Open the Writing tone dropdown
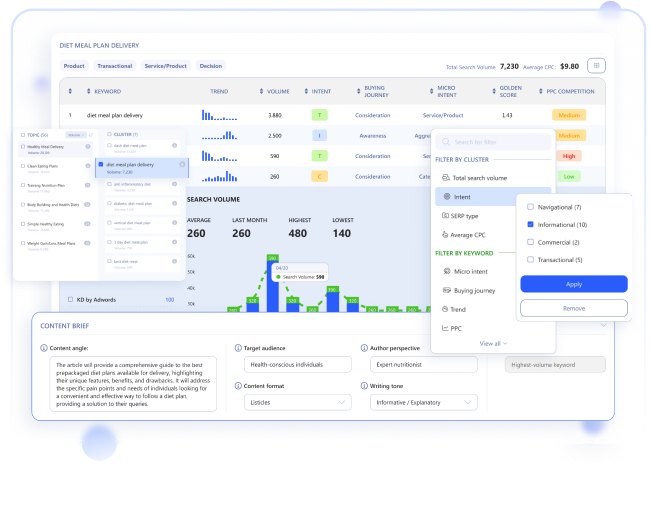This screenshot has height=509, width=650. coord(424,402)
